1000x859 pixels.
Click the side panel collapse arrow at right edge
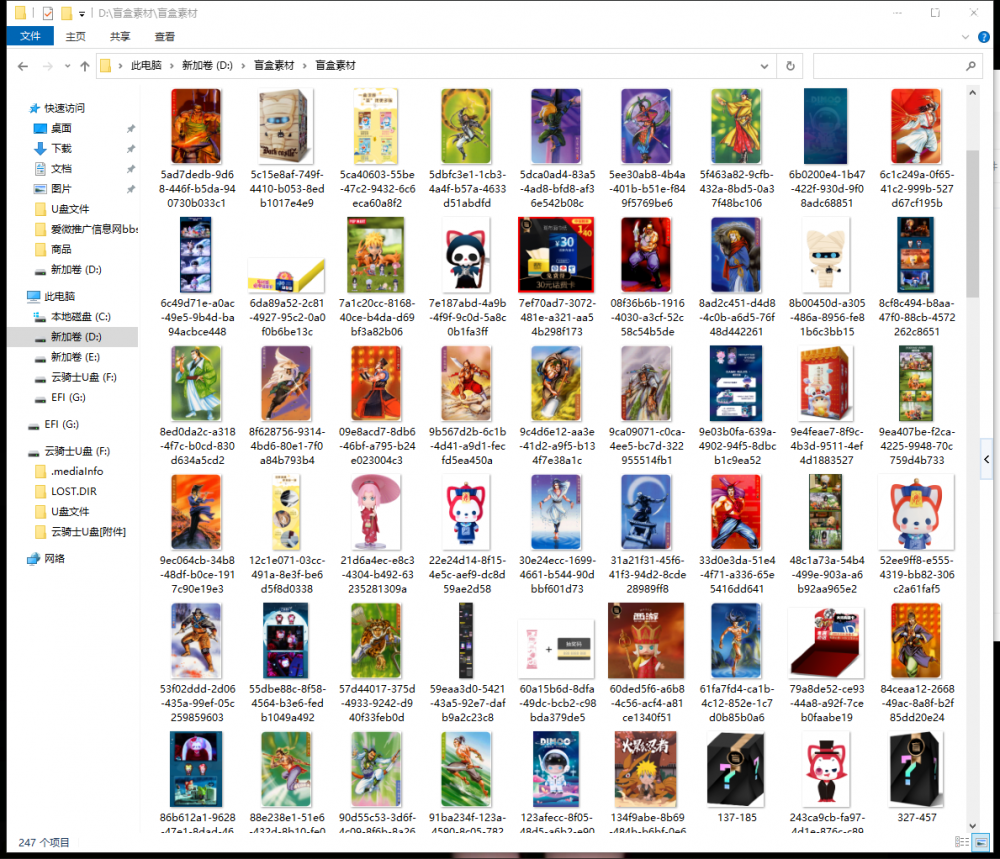pos(987,459)
